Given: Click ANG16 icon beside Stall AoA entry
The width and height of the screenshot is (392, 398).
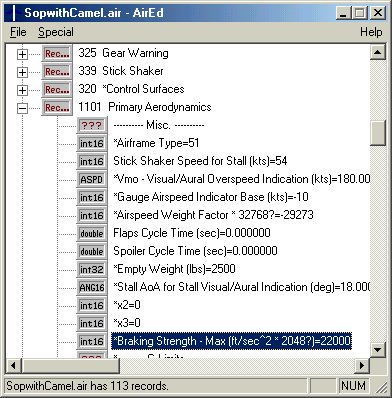Looking at the screenshot, I should [92, 287].
